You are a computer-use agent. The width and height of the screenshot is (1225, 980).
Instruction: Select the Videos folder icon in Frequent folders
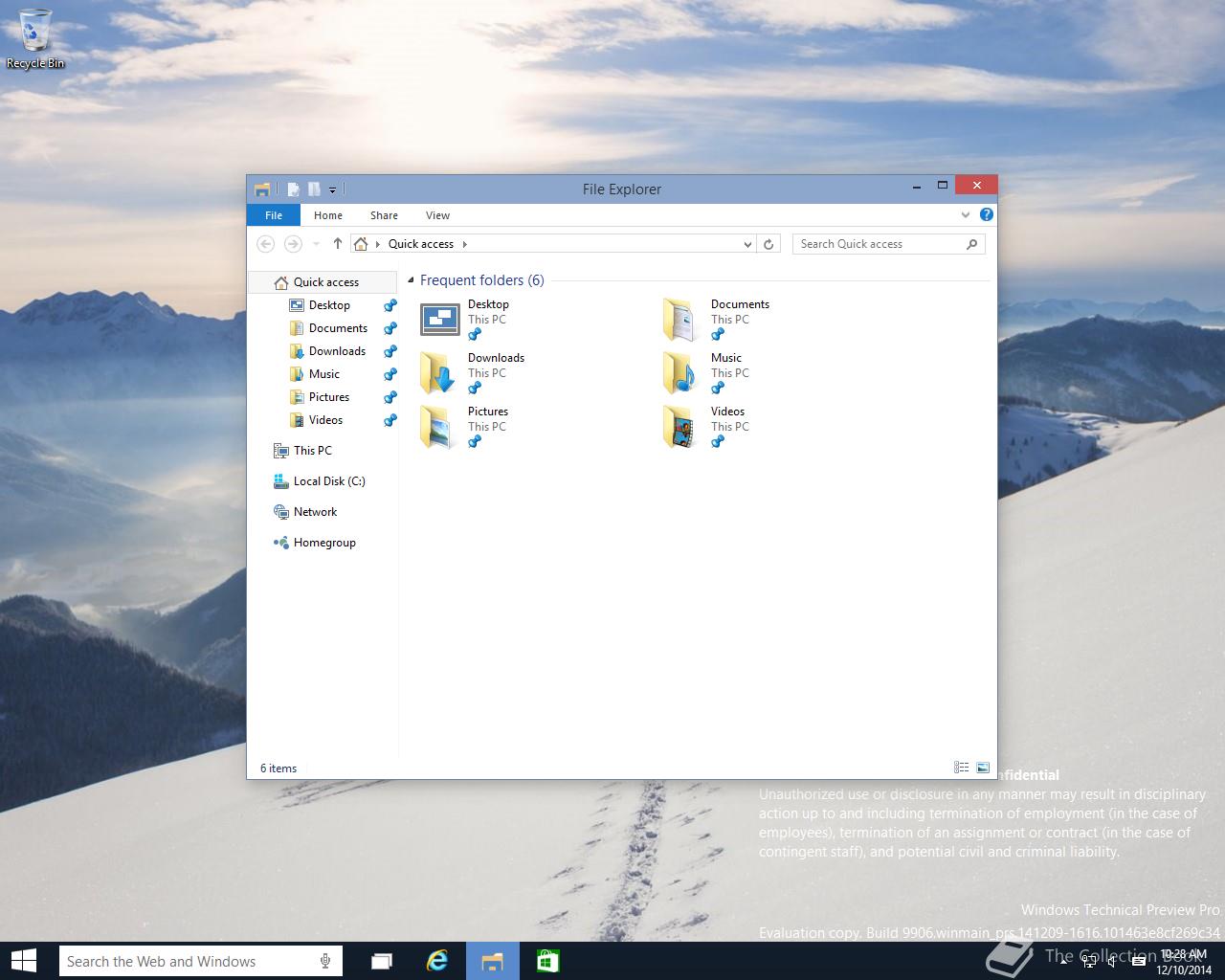pos(680,426)
